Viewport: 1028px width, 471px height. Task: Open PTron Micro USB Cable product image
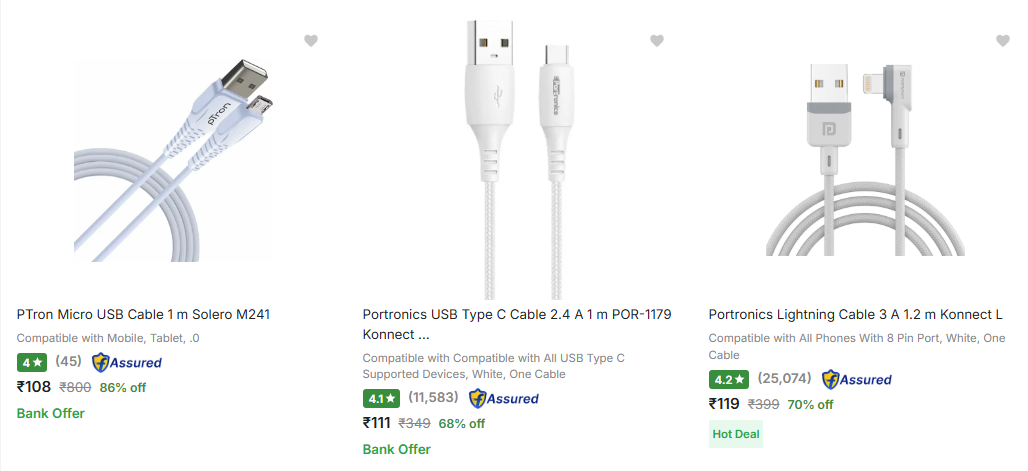(158, 160)
